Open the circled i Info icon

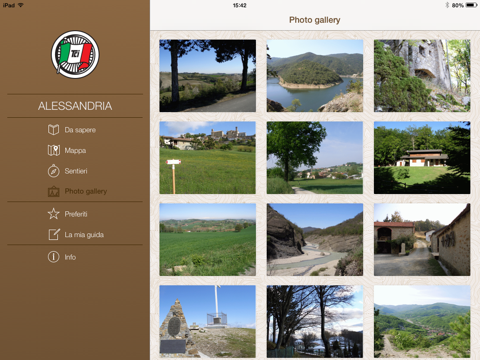point(53,257)
